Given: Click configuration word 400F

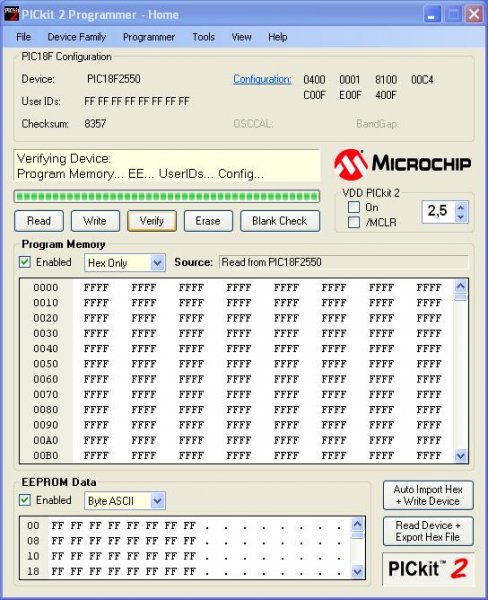Looking at the screenshot, I should 386,95.
